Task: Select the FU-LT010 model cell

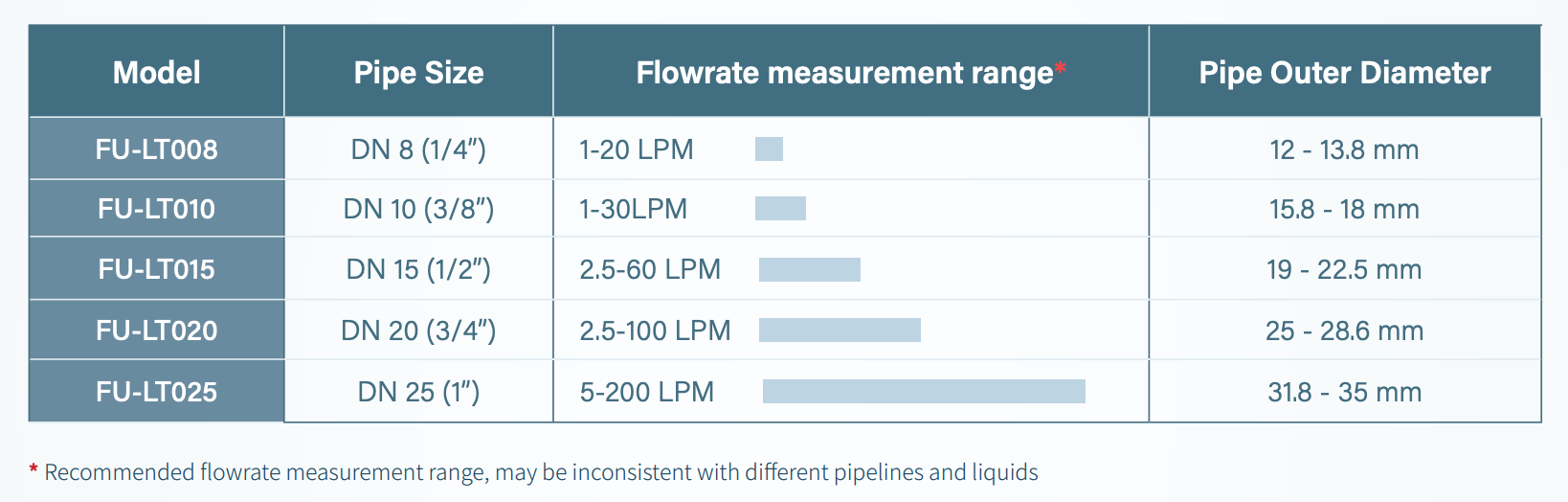Action: pyautogui.click(x=157, y=209)
